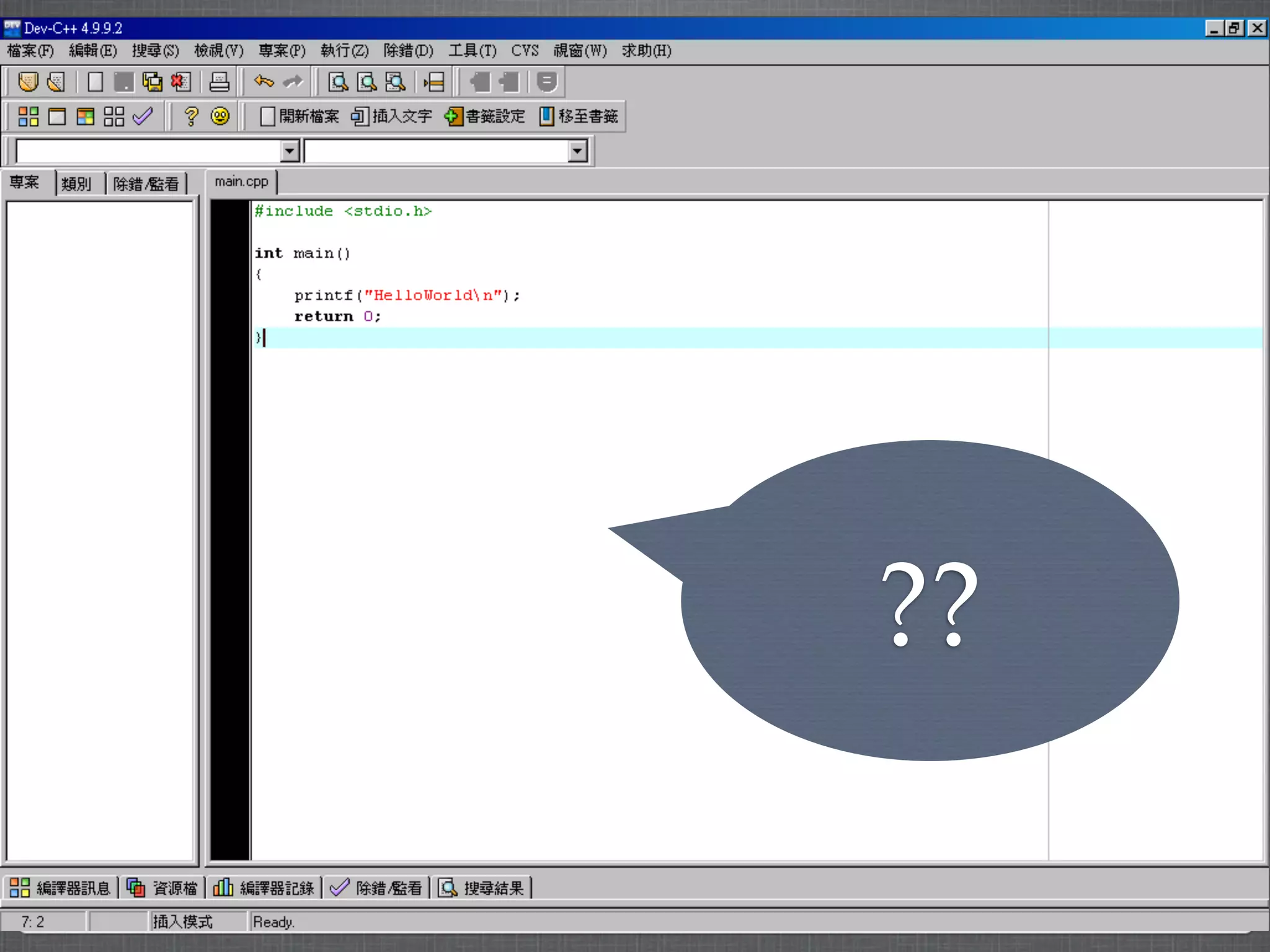Click the Compile colored squares icon
The image size is (1270, 952).
tap(28, 117)
